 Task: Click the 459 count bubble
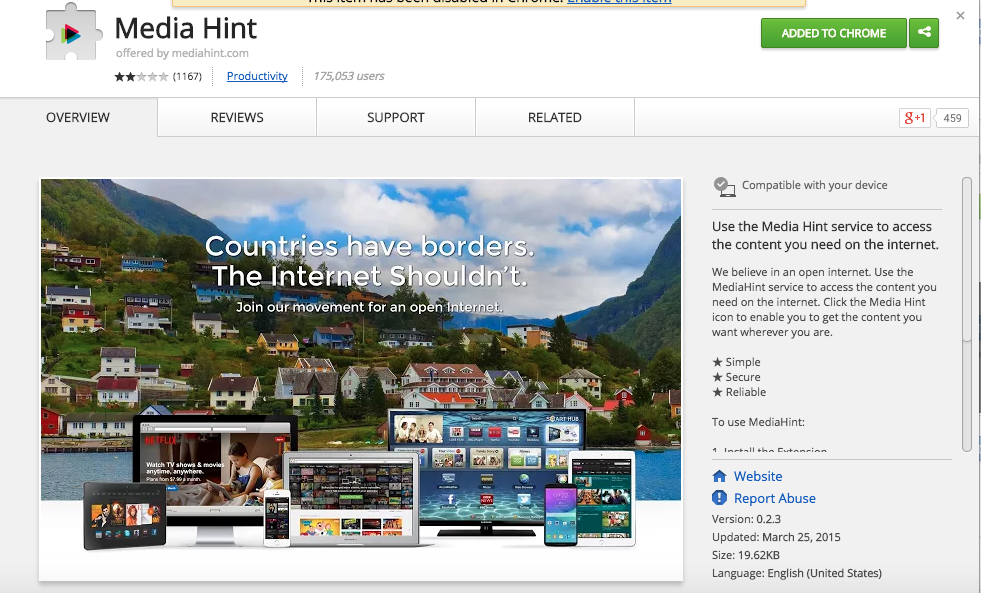pos(952,118)
